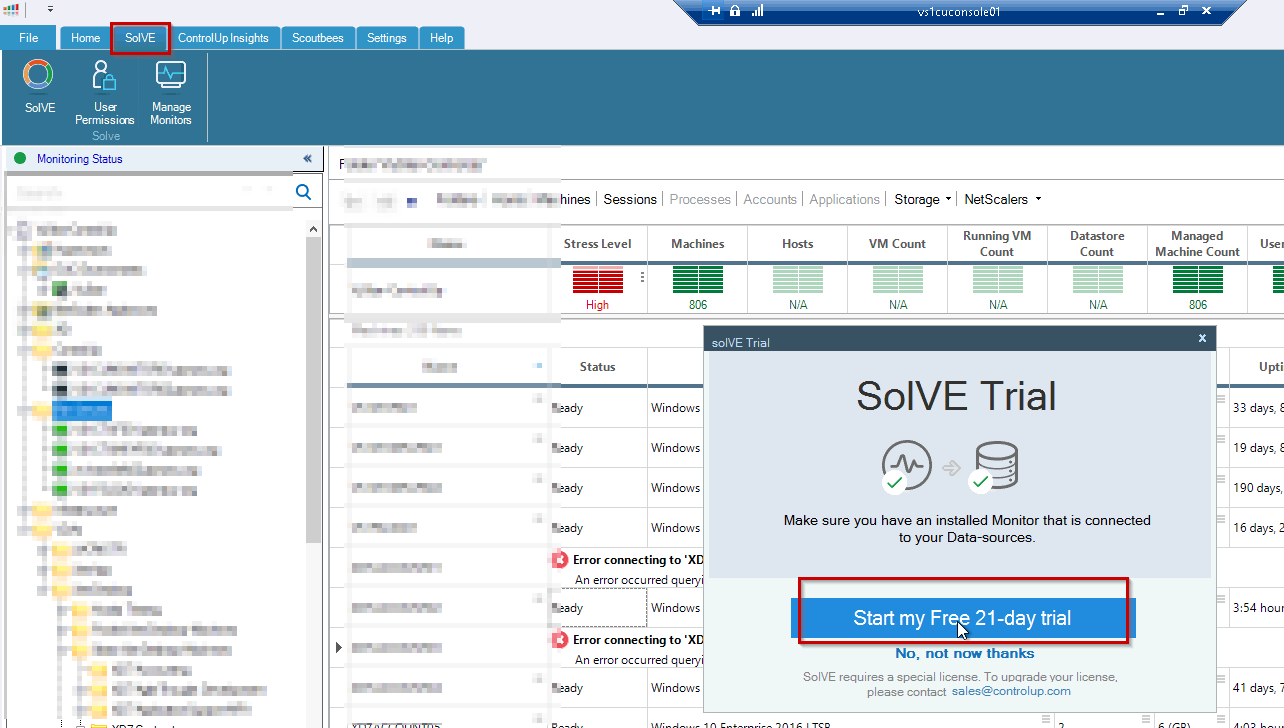Click the green Machines 806 bars
1284x728 pixels.
tap(698, 280)
